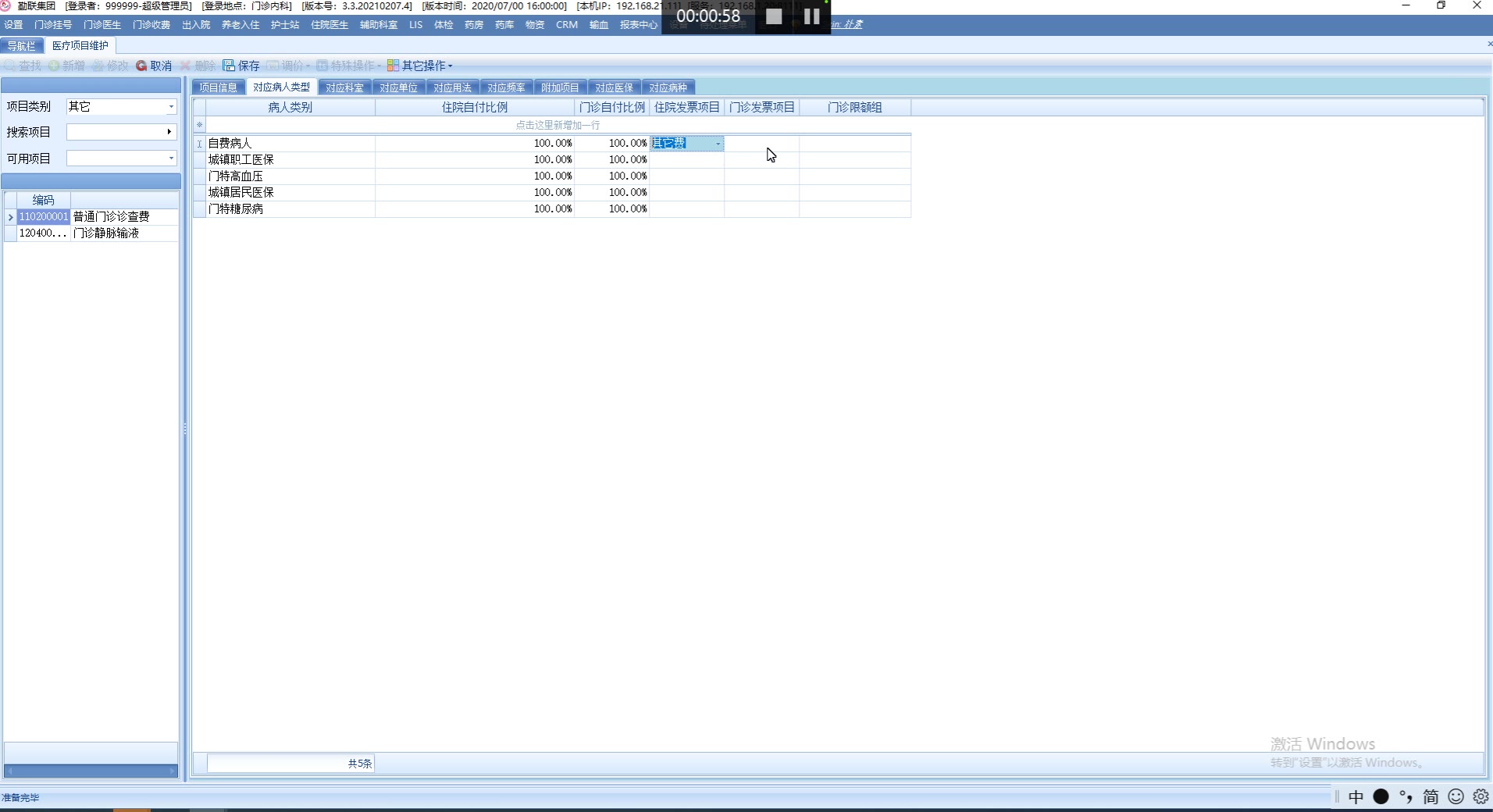Open the 门诊收费 menu
The image size is (1493, 812).
[151, 25]
